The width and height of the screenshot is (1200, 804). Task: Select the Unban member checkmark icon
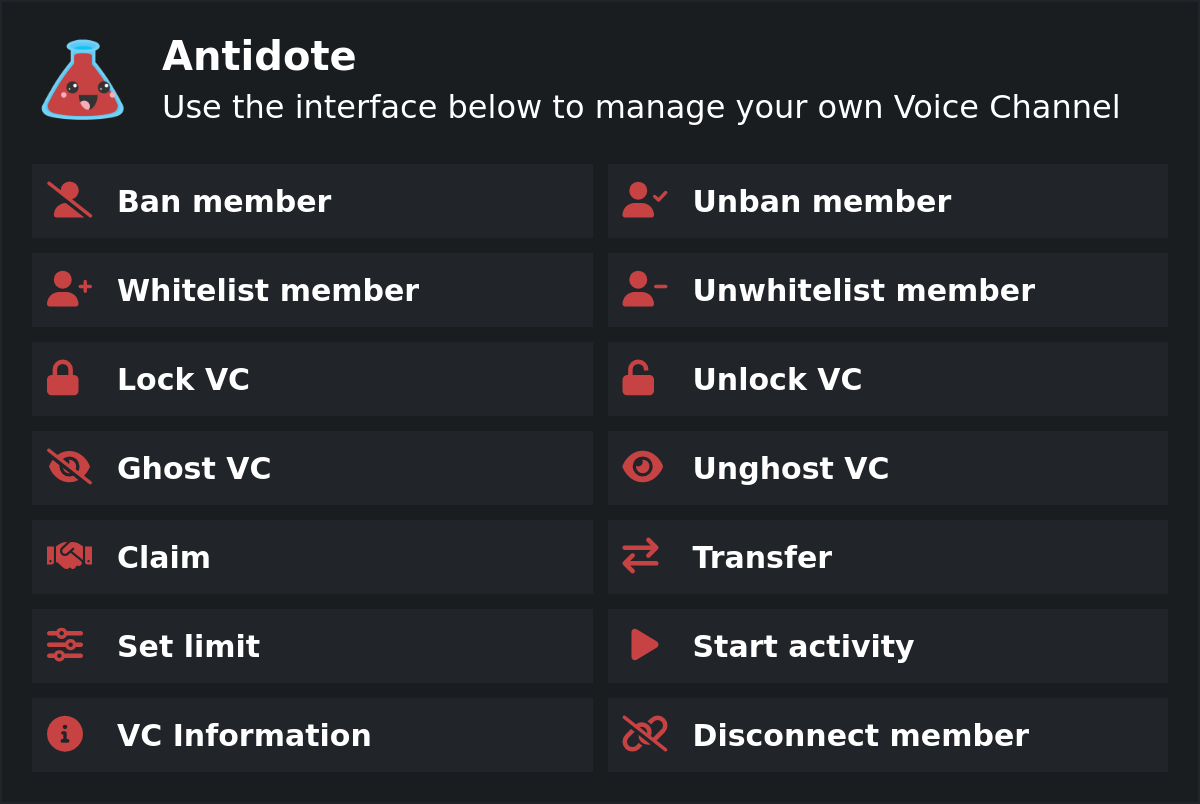(x=642, y=200)
